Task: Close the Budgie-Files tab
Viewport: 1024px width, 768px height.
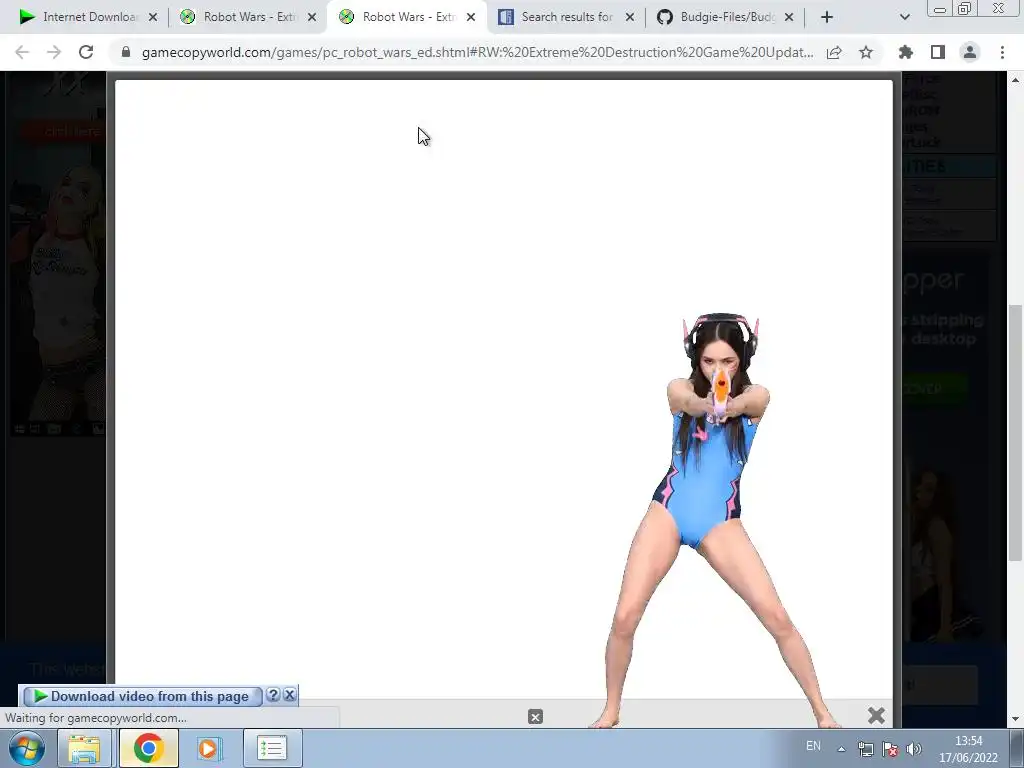Action: click(789, 17)
